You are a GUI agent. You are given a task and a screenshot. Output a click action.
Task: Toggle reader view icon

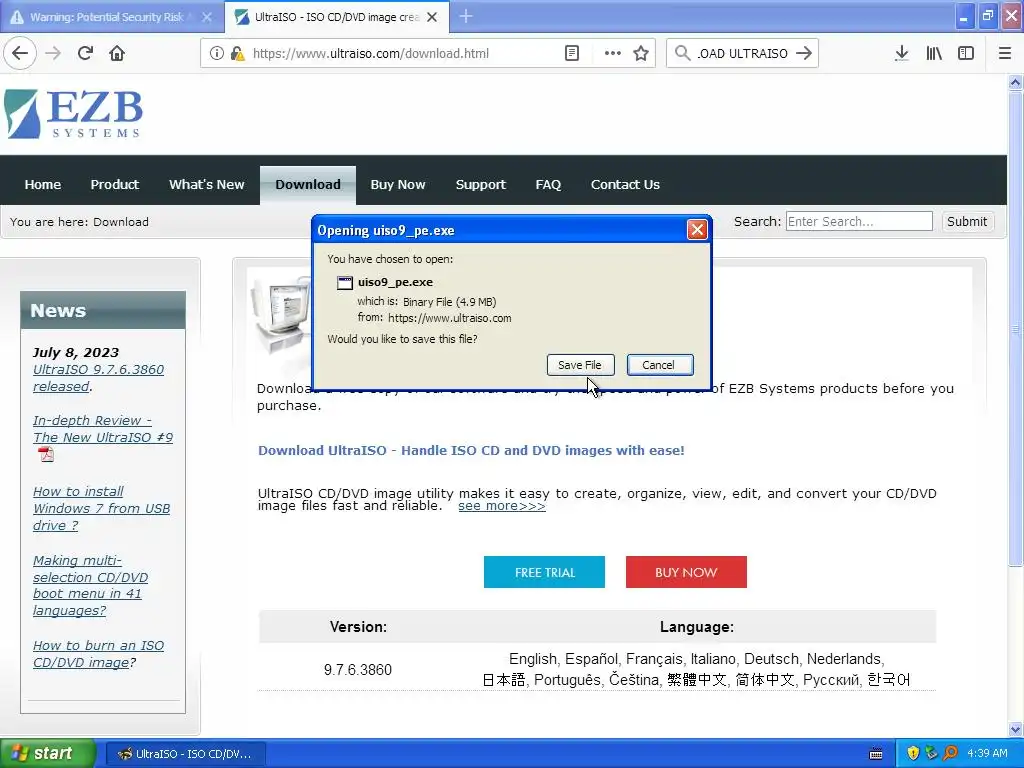(x=571, y=53)
